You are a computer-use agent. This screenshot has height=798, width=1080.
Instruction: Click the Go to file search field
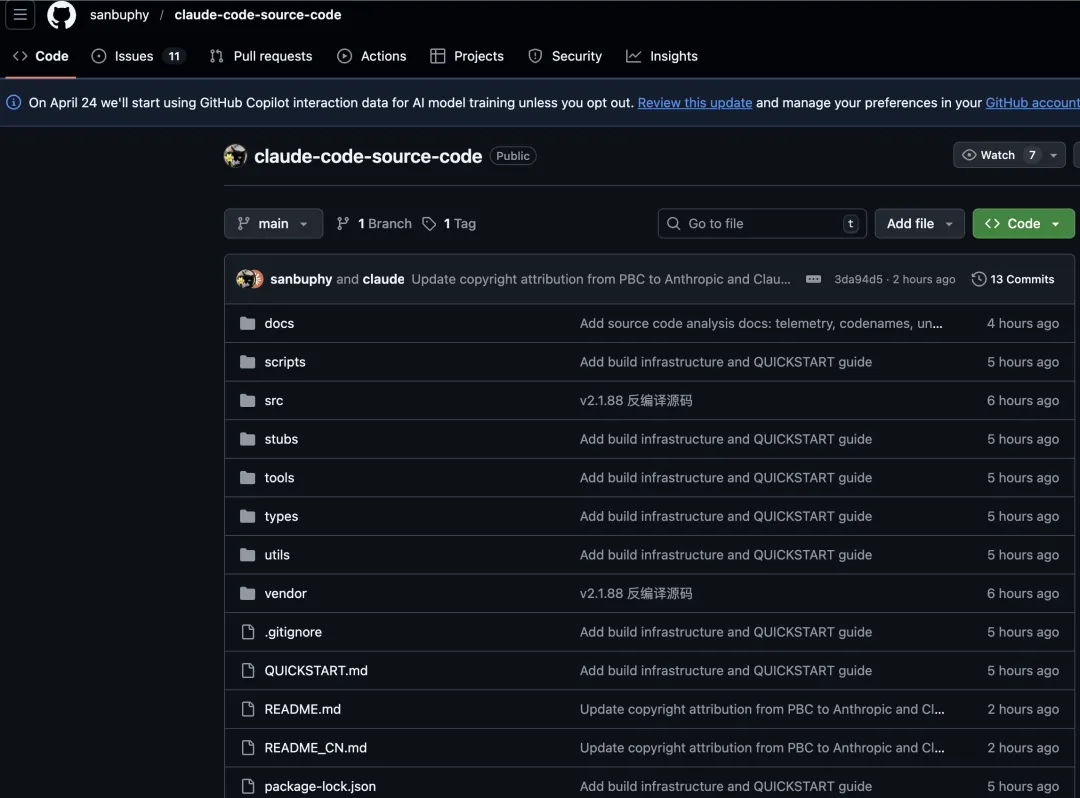tap(762, 224)
